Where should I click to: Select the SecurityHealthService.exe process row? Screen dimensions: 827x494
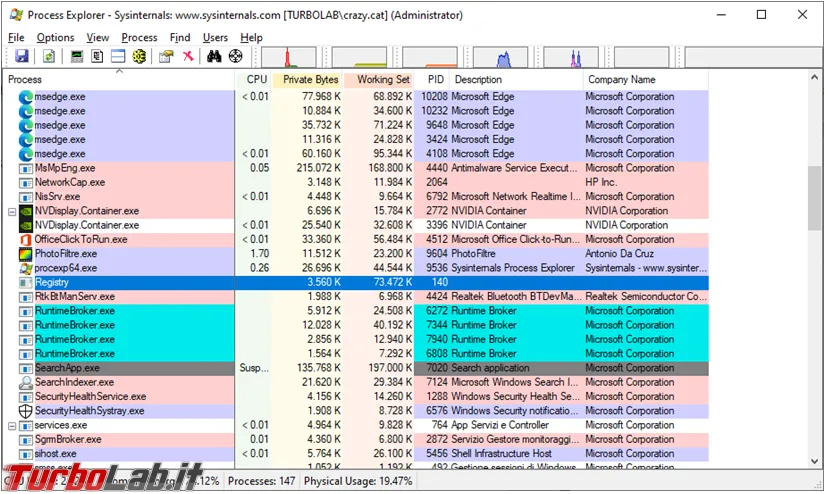tap(356, 397)
